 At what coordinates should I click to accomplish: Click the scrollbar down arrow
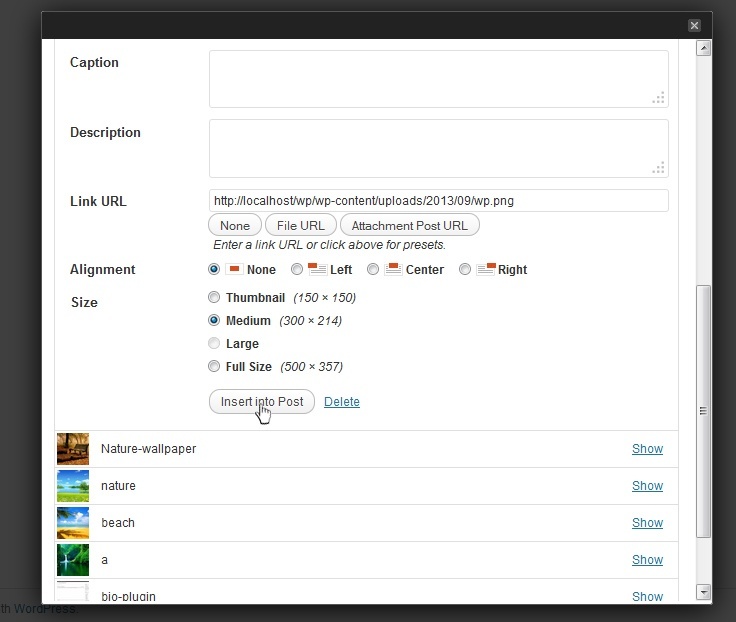[703, 592]
